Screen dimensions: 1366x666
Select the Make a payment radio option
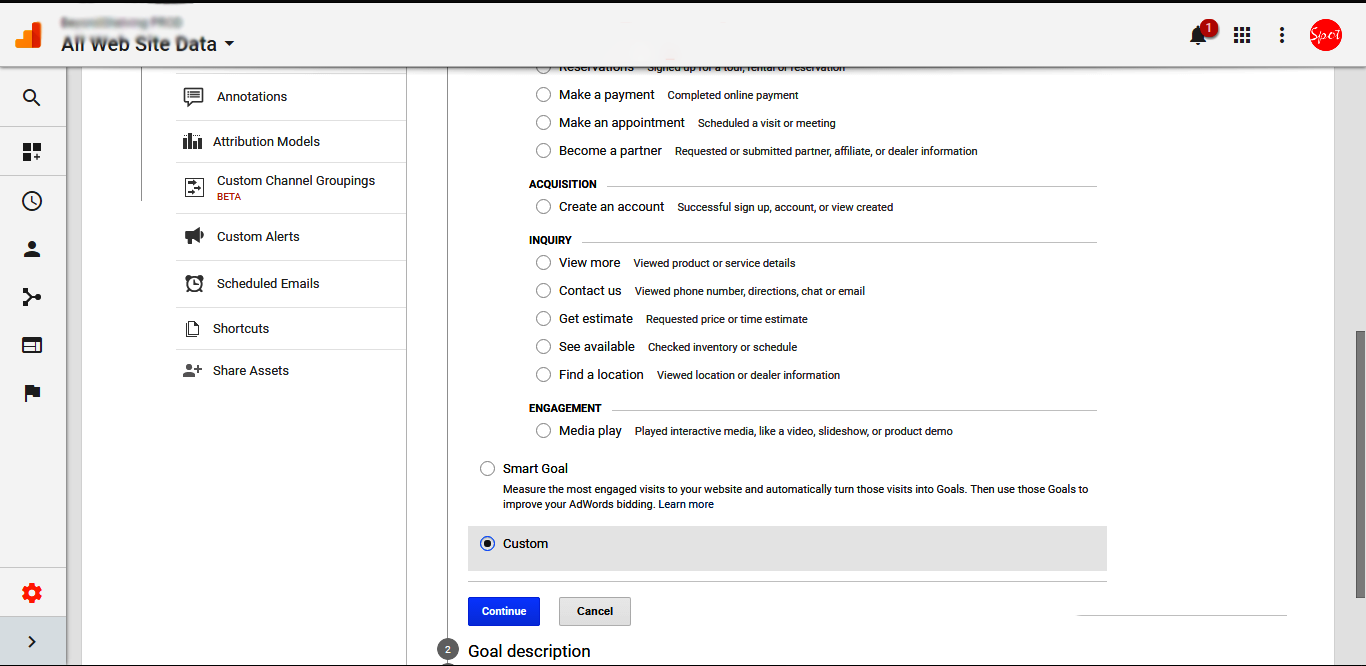pyautogui.click(x=543, y=94)
